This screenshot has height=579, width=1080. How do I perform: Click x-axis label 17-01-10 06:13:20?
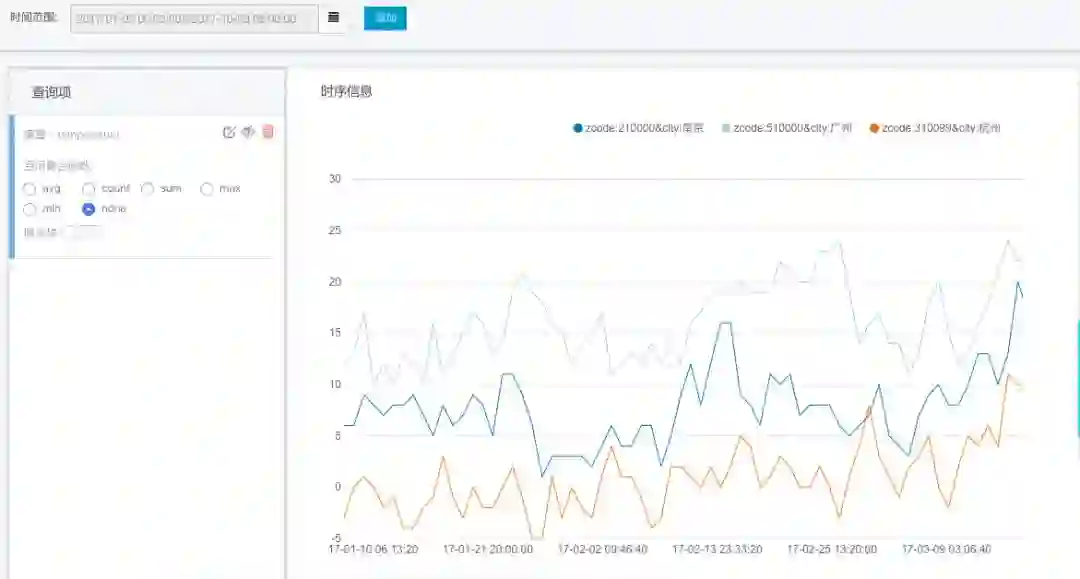pyautogui.click(x=373, y=549)
